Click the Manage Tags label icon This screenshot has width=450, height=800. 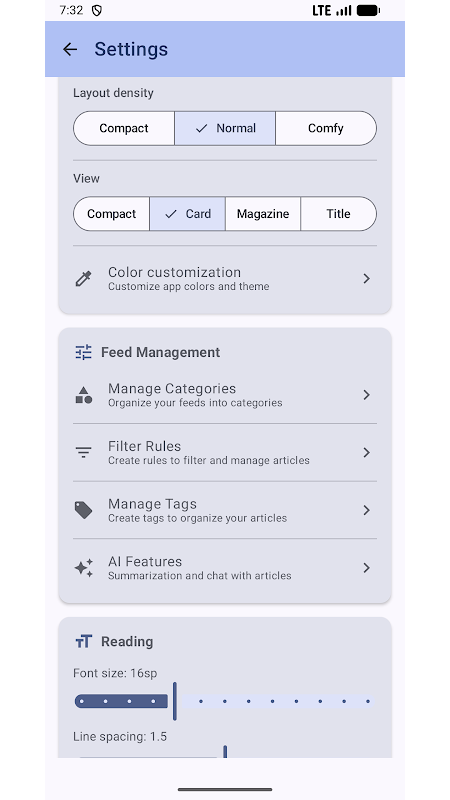click(x=83, y=510)
